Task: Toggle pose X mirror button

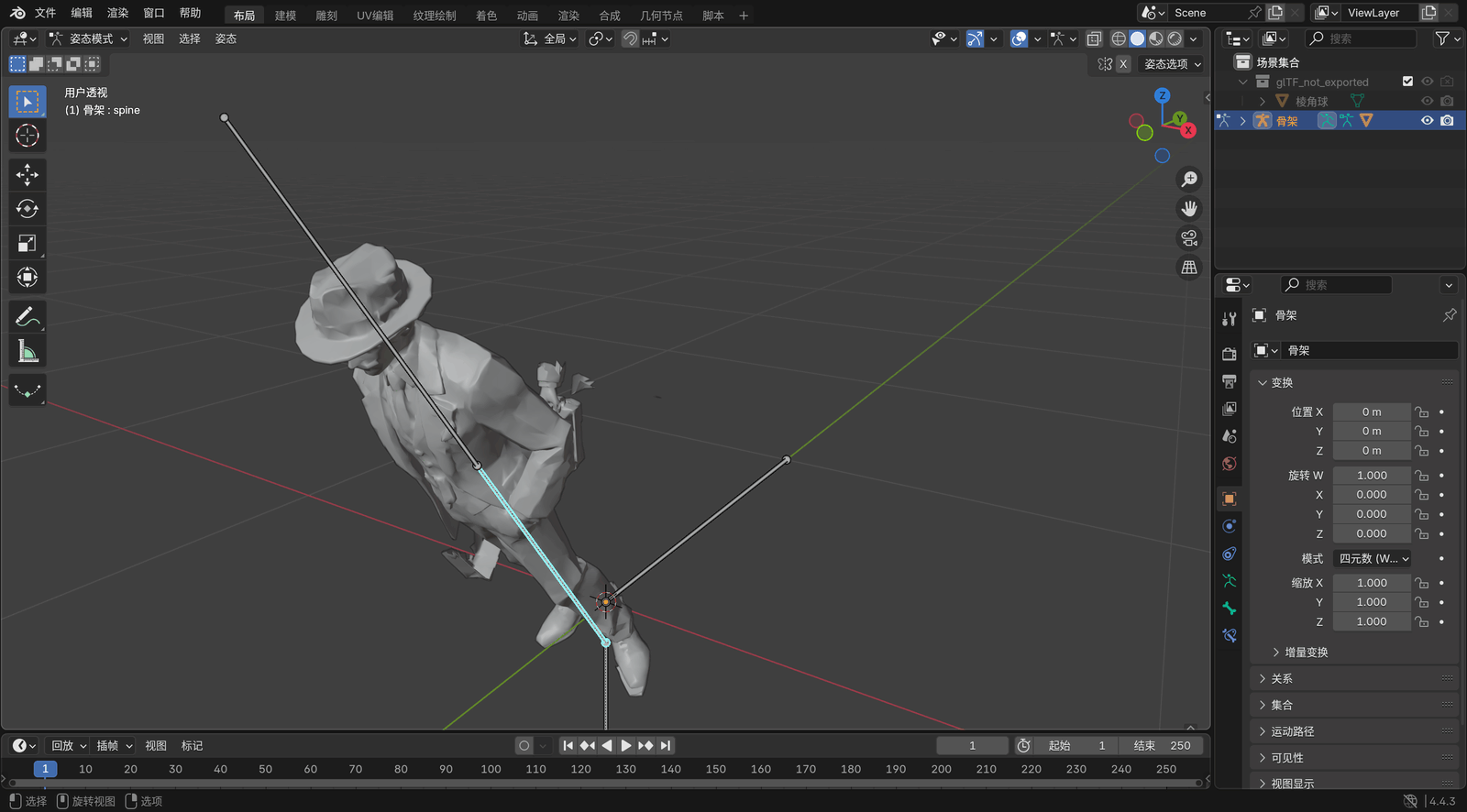Action: tap(1123, 64)
